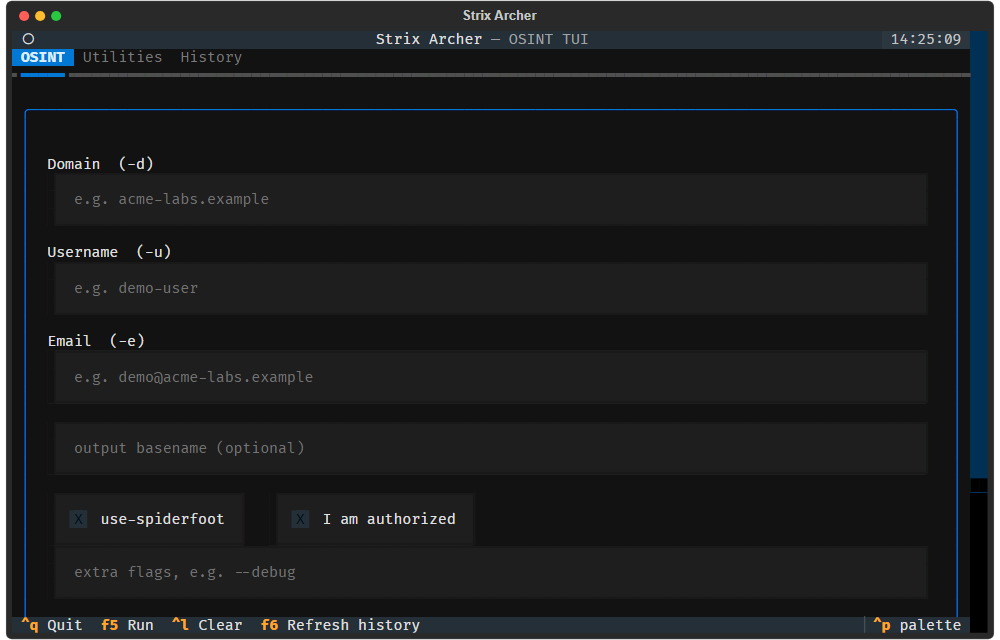Click f5 Run in the footer
This screenshot has height=640, width=1000.
tap(127, 625)
